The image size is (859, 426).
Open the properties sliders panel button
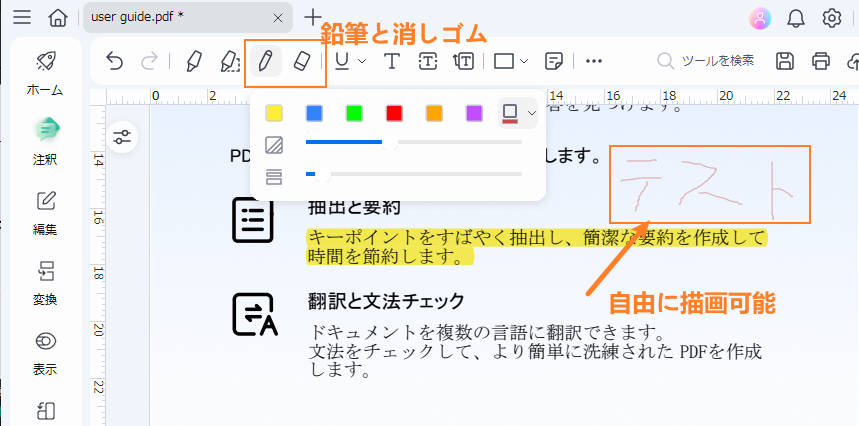point(122,137)
